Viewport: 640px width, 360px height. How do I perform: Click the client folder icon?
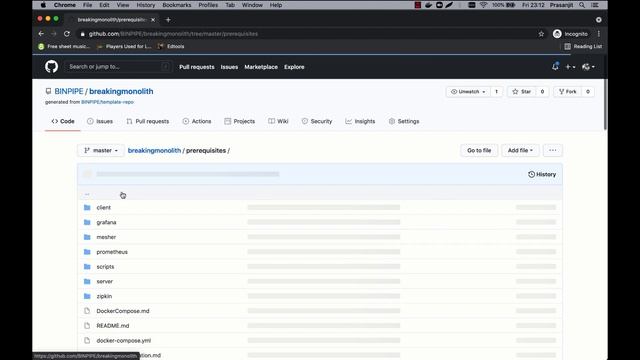(x=87, y=207)
